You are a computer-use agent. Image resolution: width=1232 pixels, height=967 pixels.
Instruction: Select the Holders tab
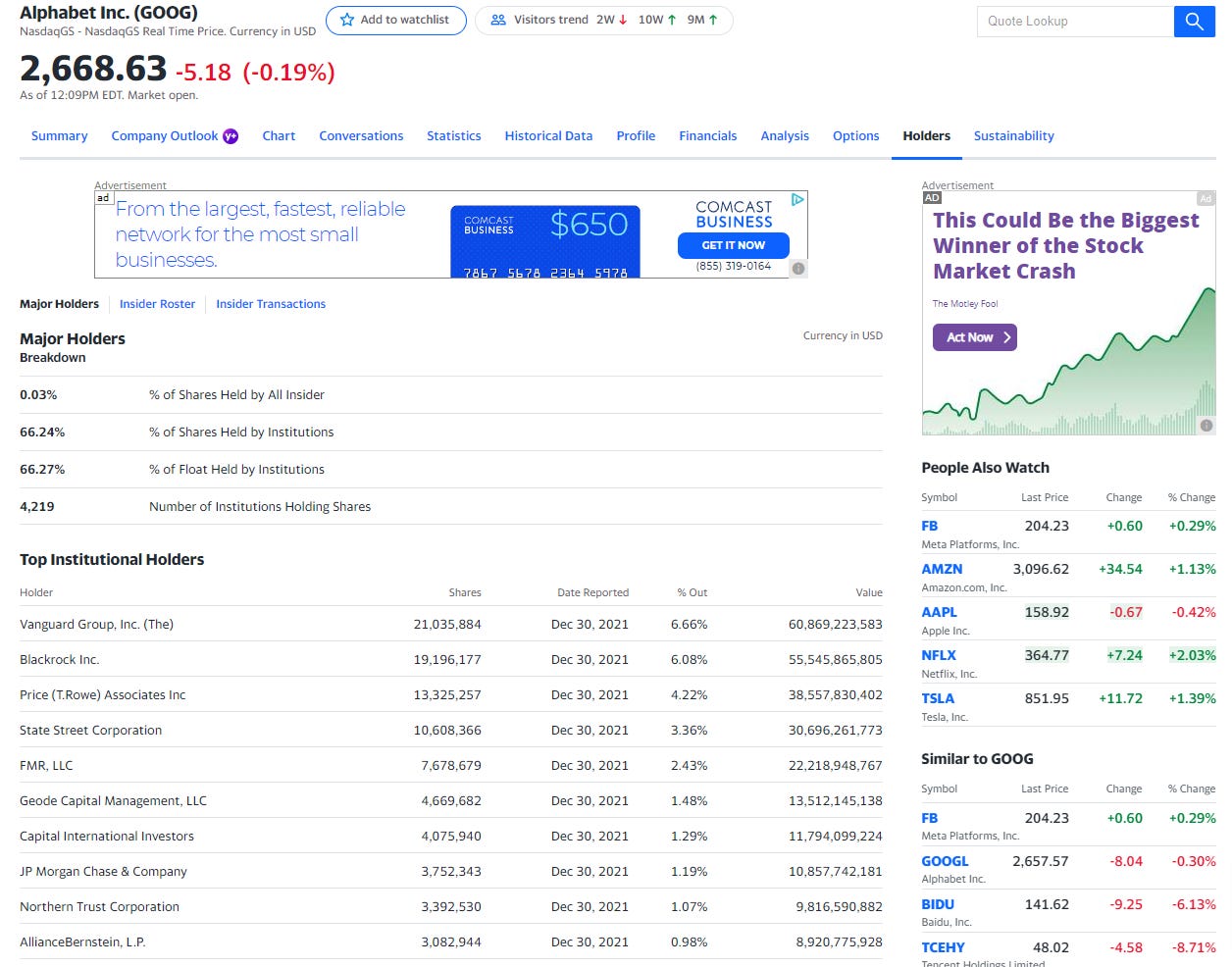[x=926, y=136]
